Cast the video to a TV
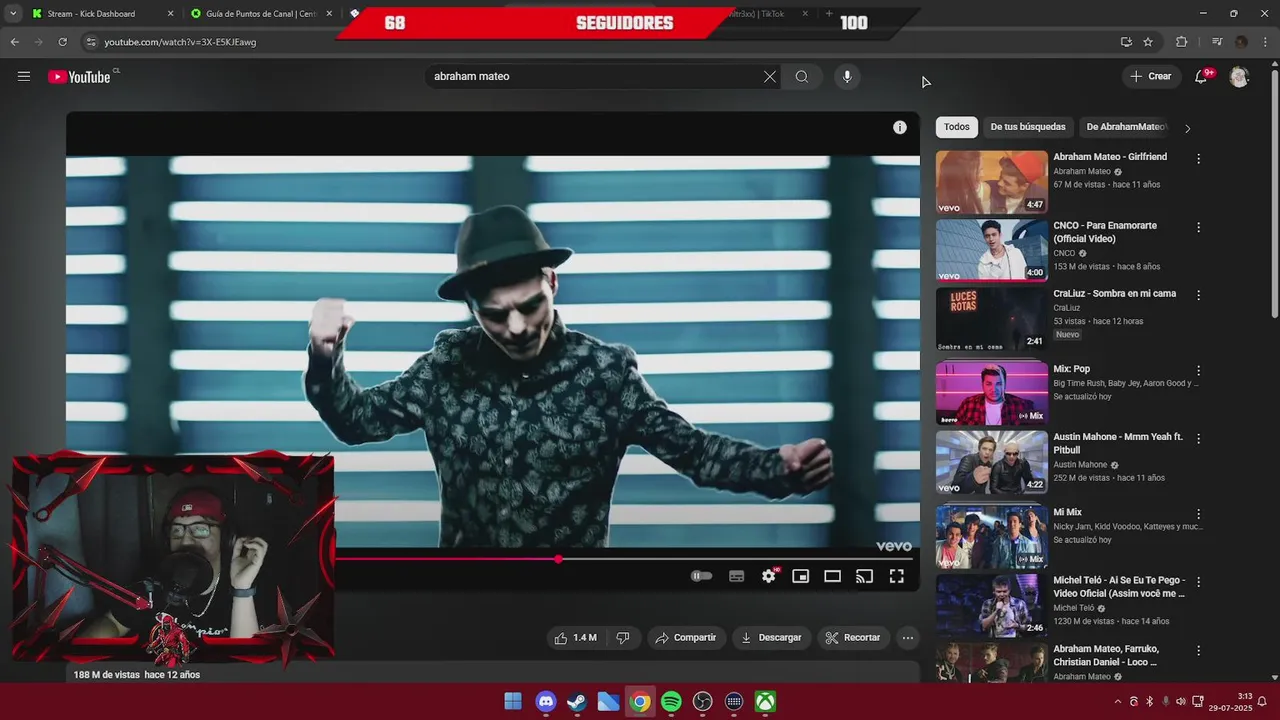This screenshot has width=1280, height=720. [x=865, y=576]
